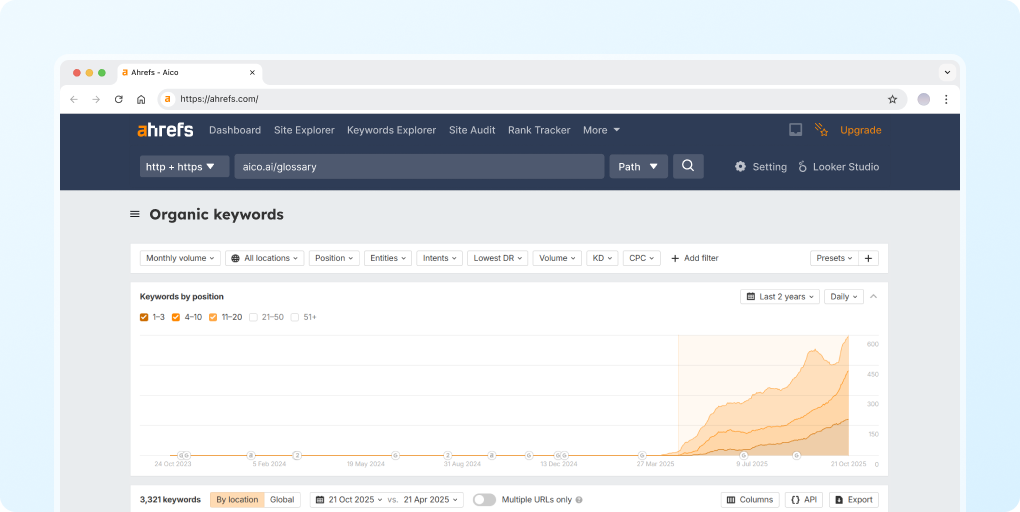Click the hamburger menu beside Organic keywords
The image size is (1020, 512).
(135, 214)
